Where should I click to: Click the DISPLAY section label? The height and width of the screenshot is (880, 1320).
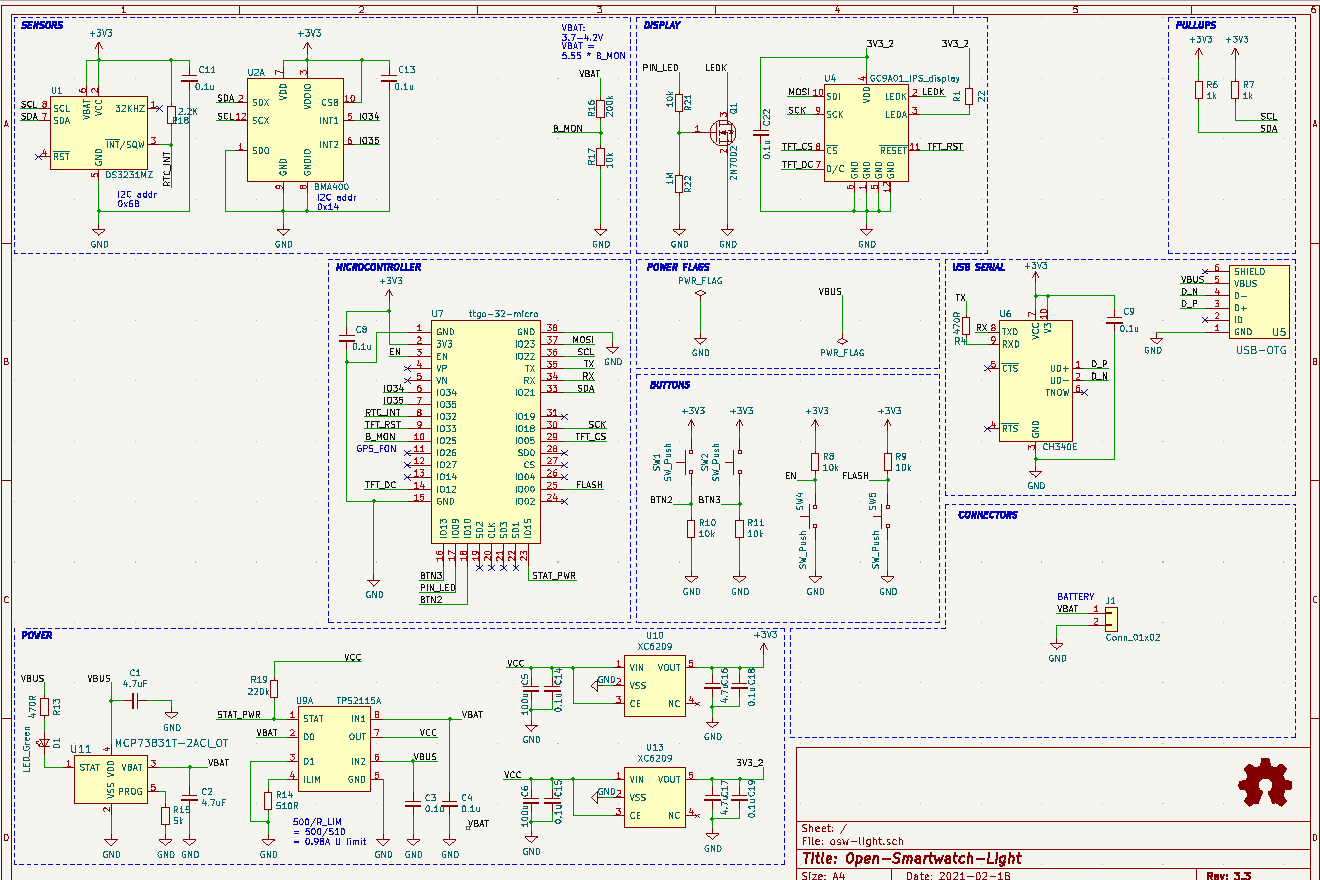[662, 24]
